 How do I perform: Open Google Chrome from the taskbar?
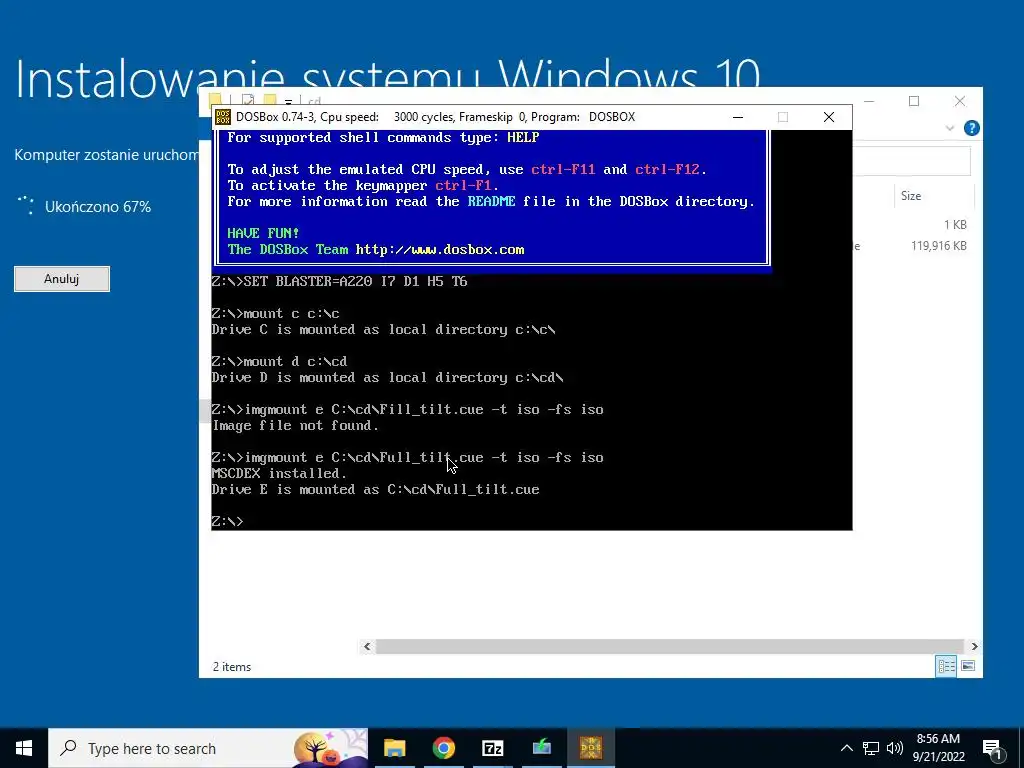point(443,748)
